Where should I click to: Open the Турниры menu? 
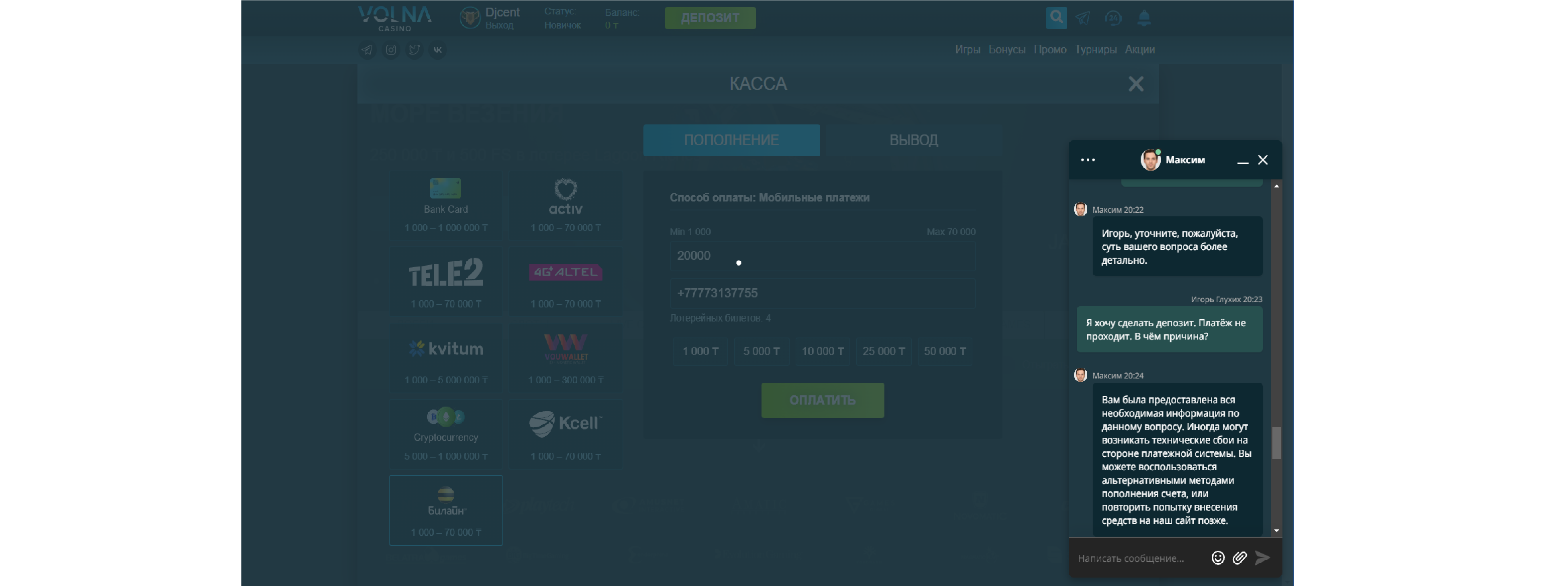pyautogui.click(x=1095, y=49)
